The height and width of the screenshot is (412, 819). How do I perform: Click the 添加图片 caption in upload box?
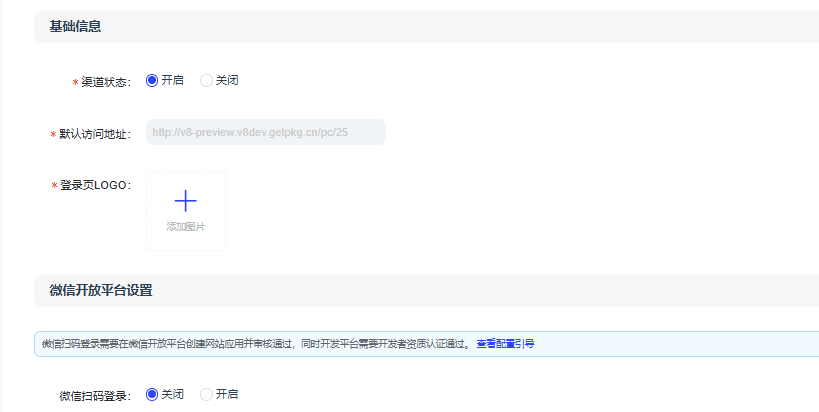point(185,227)
